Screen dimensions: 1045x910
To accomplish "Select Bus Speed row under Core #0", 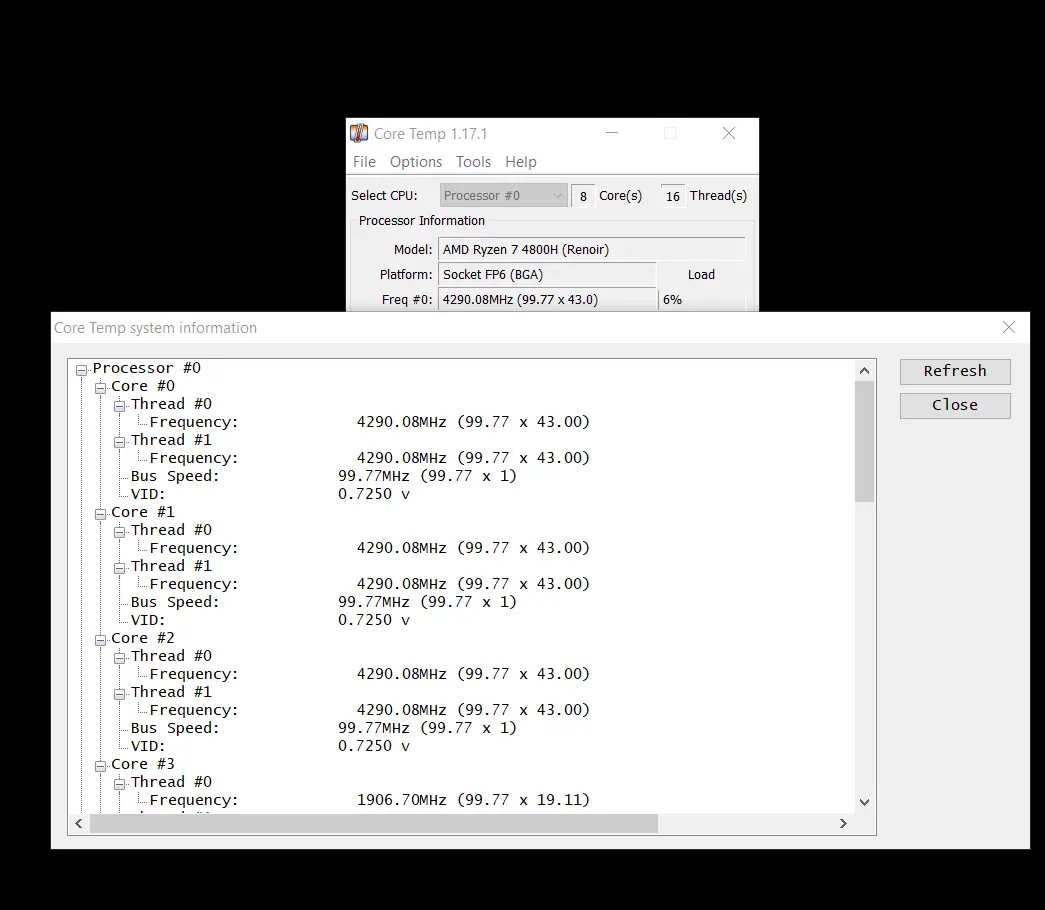I will coord(324,476).
